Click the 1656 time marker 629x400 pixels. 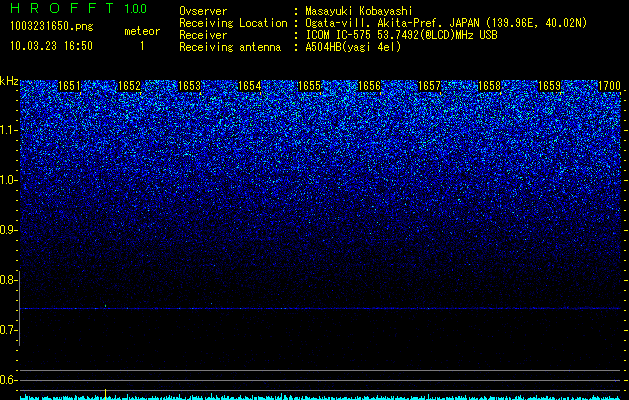369,86
